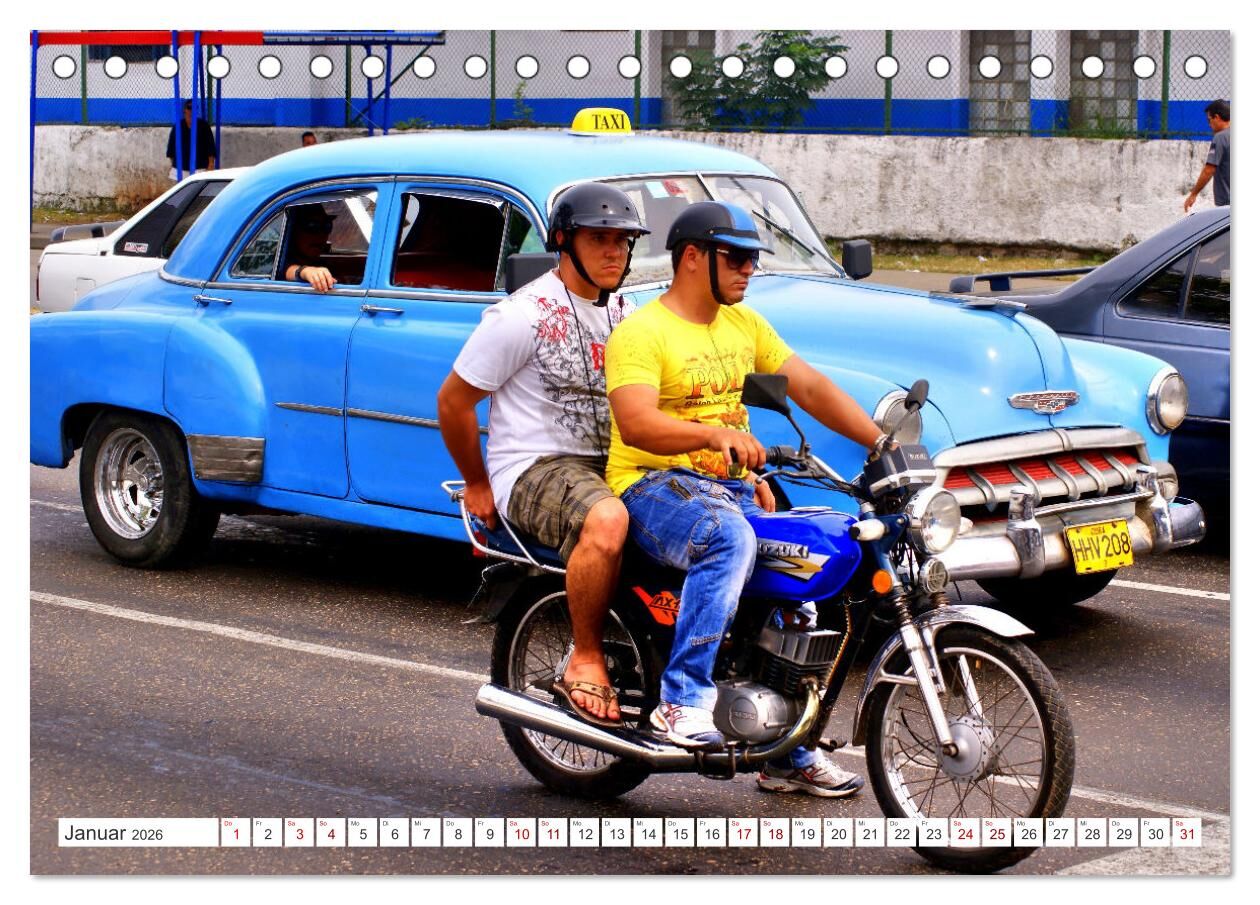Select date 18 marked in red
This screenshot has width=1260, height=905.
pyautogui.click(x=774, y=833)
